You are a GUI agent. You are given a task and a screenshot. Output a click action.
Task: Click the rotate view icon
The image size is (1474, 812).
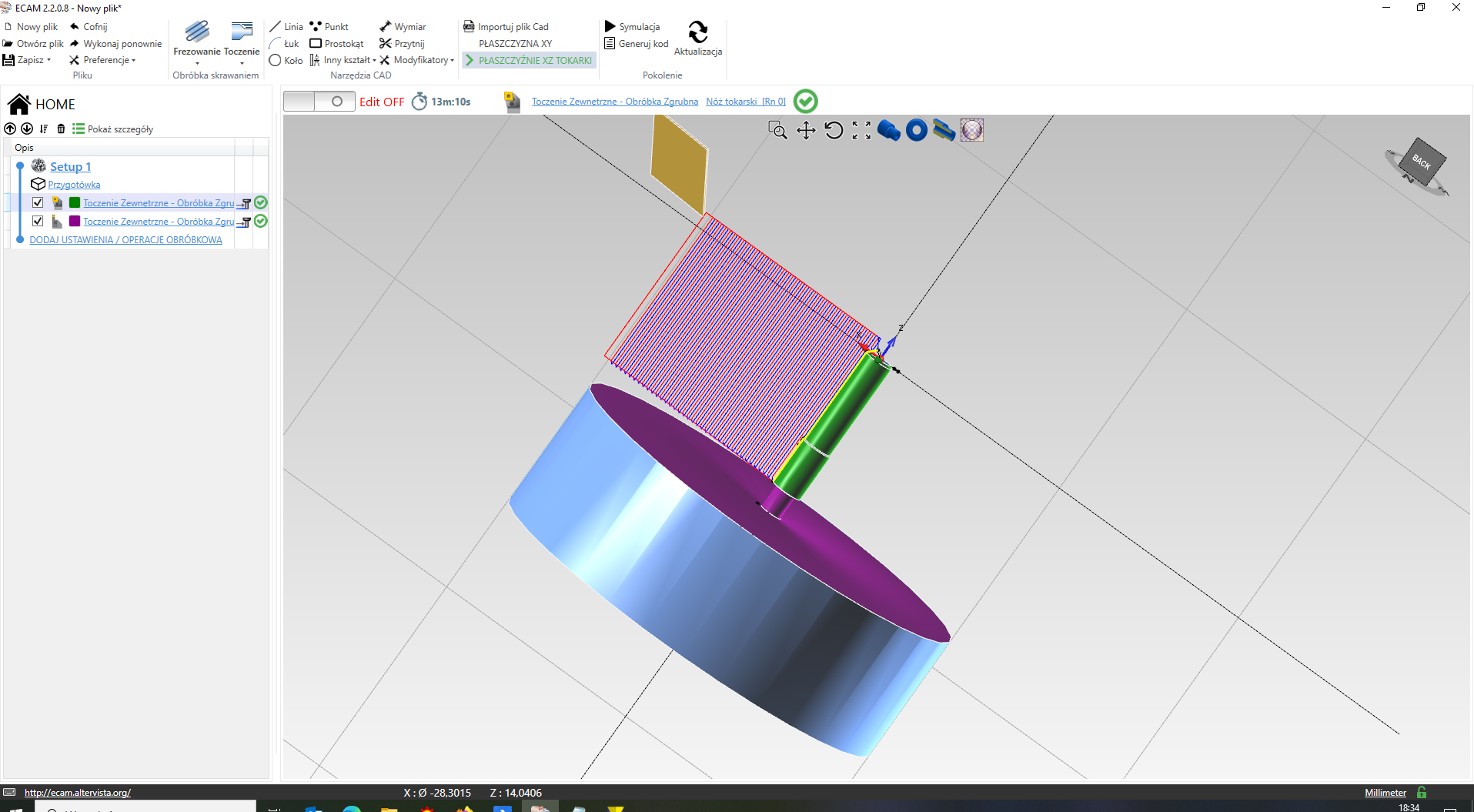834,130
